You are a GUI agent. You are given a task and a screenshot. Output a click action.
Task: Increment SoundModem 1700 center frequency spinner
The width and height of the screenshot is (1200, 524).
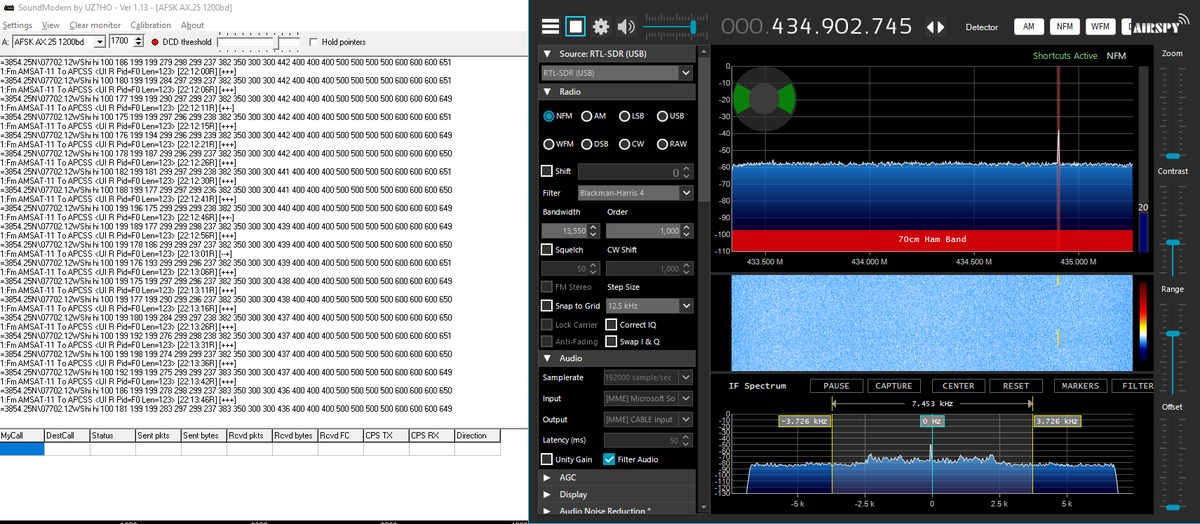tap(137, 38)
